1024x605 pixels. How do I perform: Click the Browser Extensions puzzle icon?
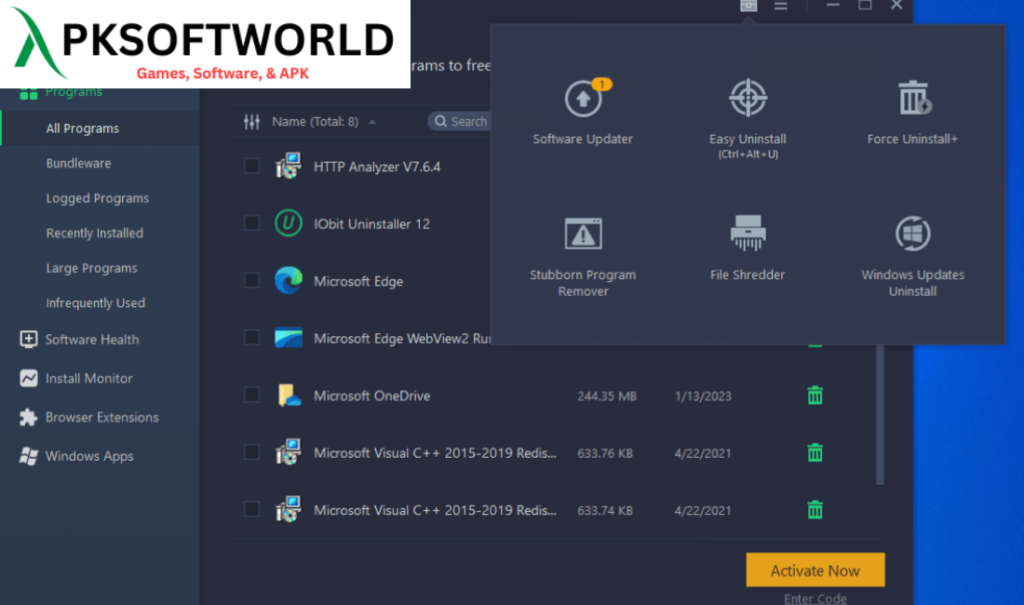28,417
